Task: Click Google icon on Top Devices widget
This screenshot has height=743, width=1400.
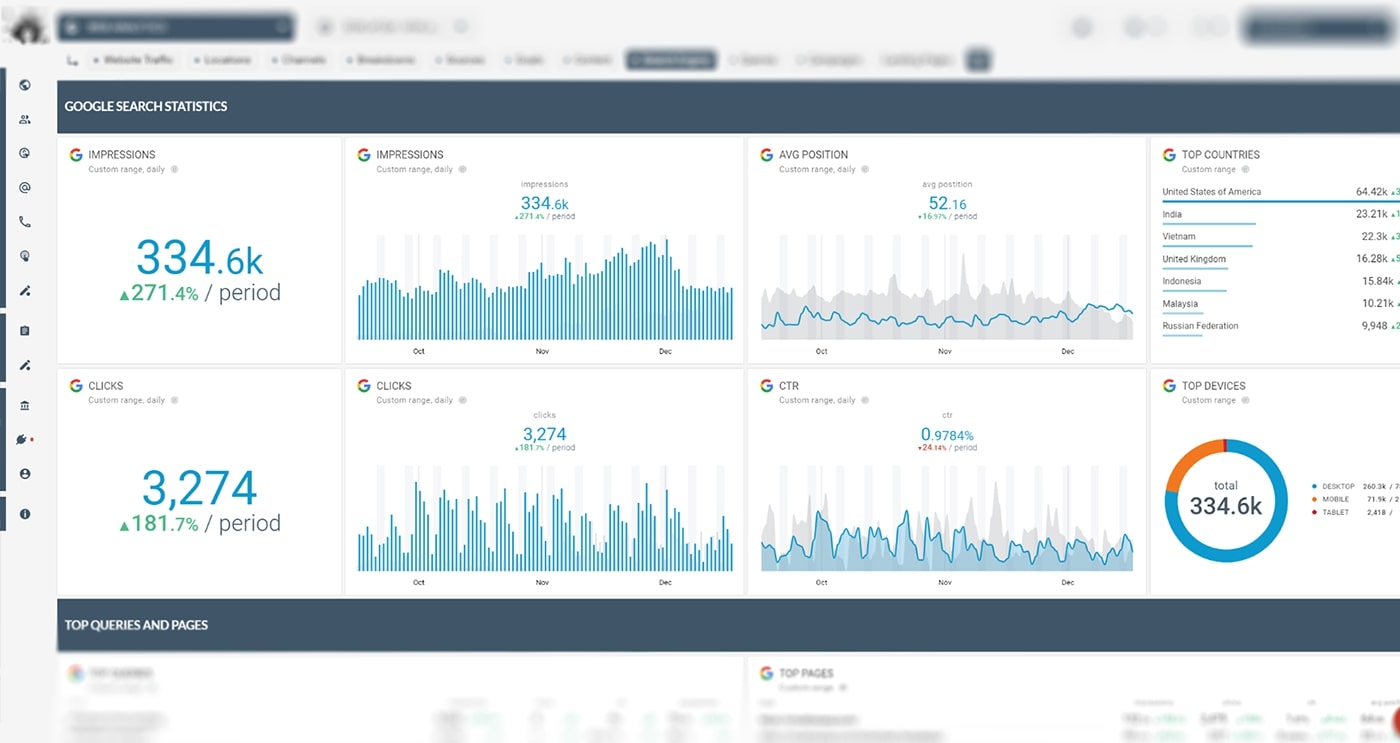Action: point(1169,385)
